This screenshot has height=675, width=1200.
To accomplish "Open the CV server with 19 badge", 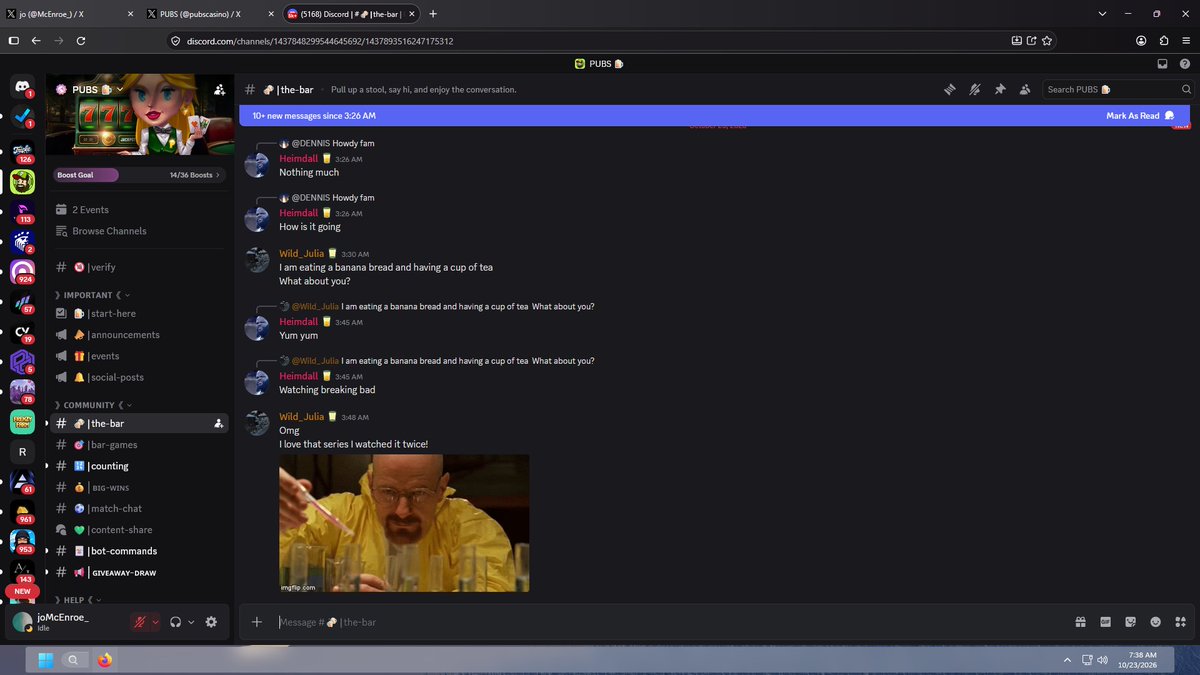I will point(22,331).
